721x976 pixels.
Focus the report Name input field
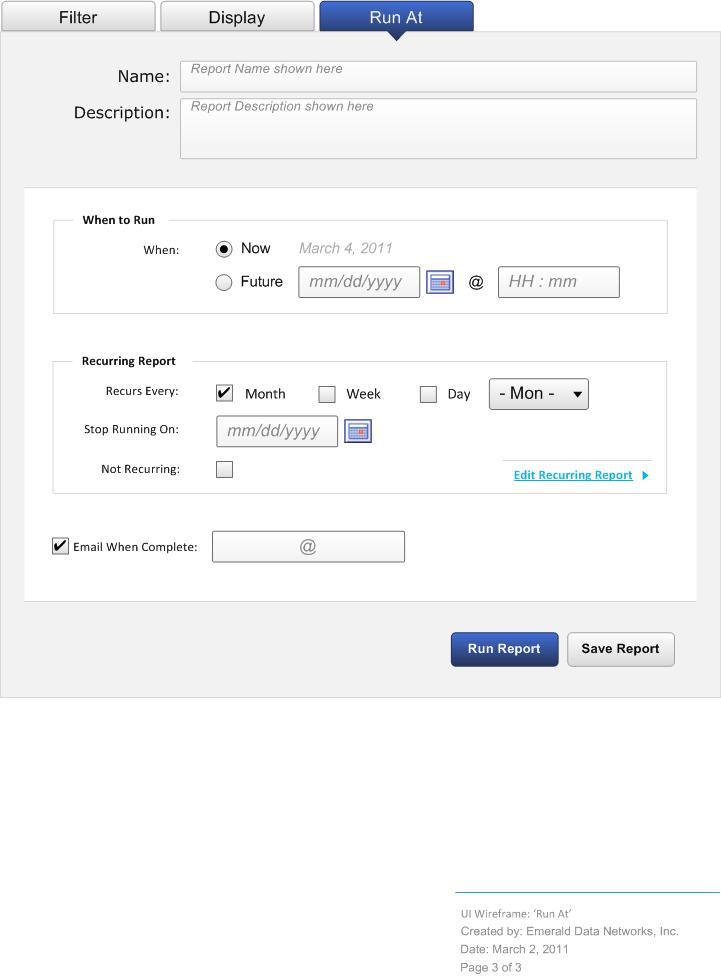(x=438, y=76)
